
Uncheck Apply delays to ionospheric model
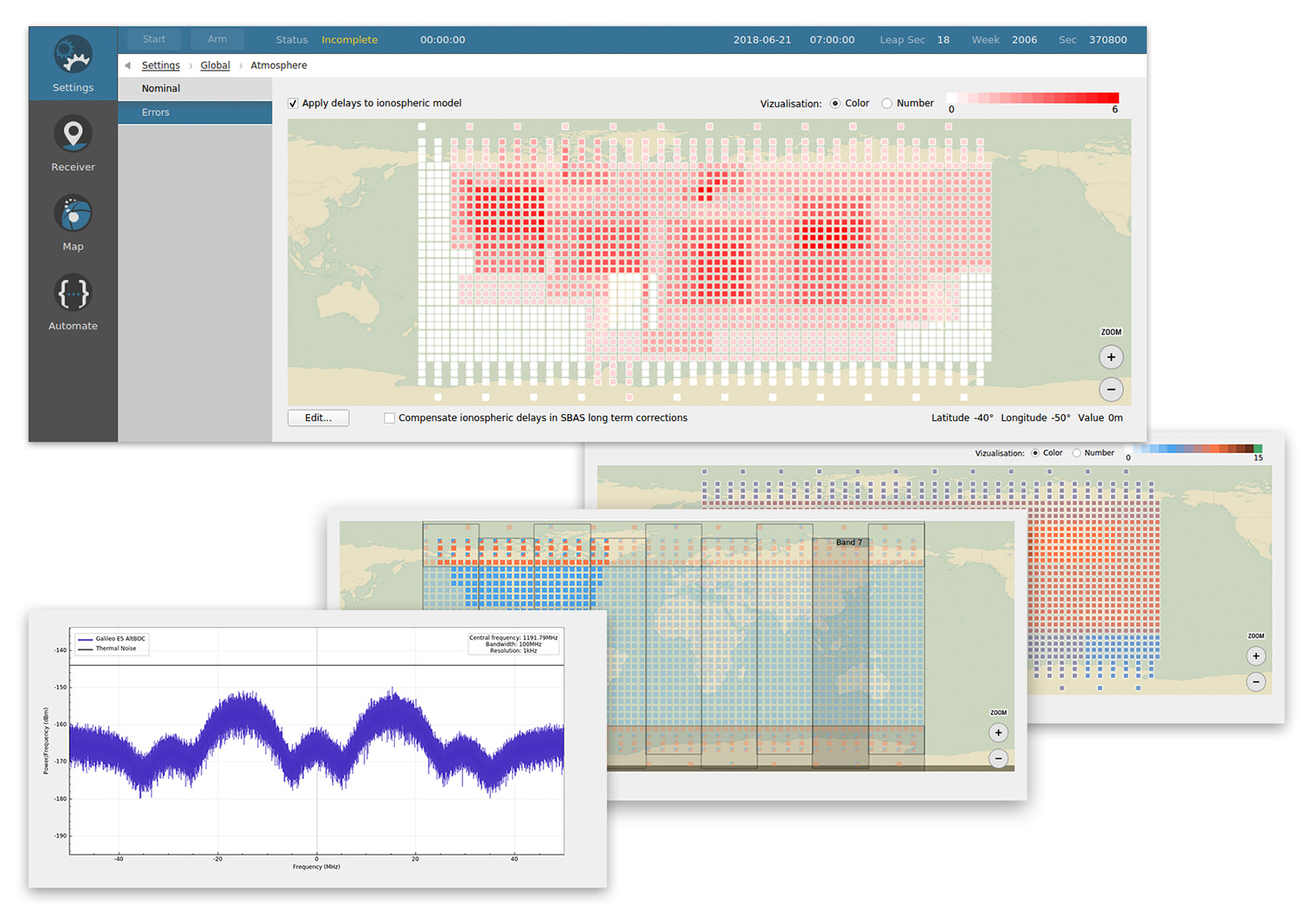pyautogui.click(x=293, y=104)
